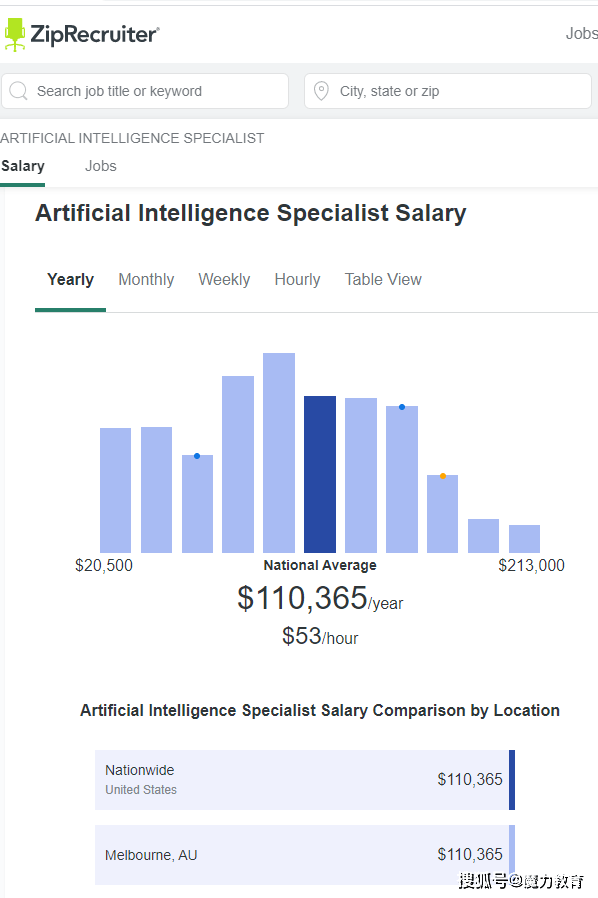Image resolution: width=598 pixels, height=898 pixels.
Task: Click the blue dot on eighth histogram bar
Action: point(402,407)
